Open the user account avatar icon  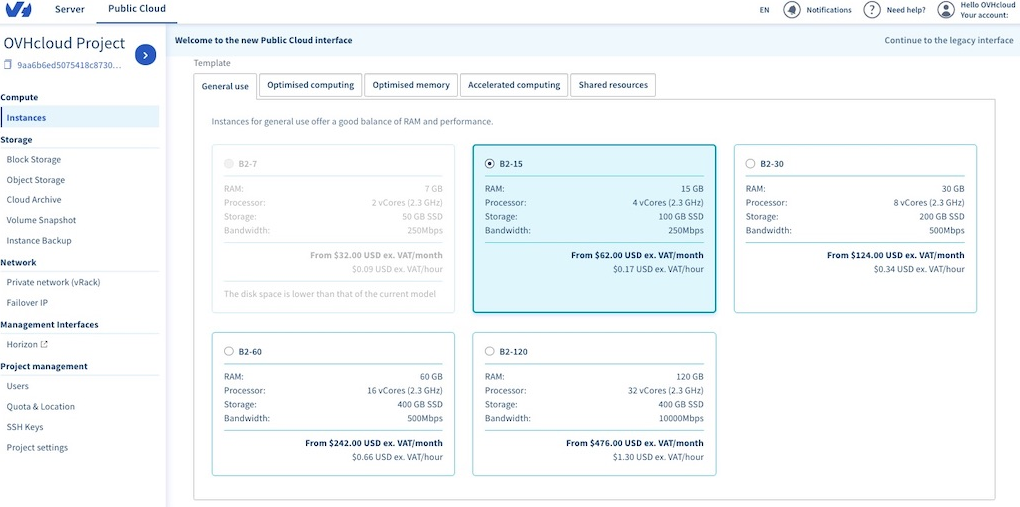click(946, 10)
